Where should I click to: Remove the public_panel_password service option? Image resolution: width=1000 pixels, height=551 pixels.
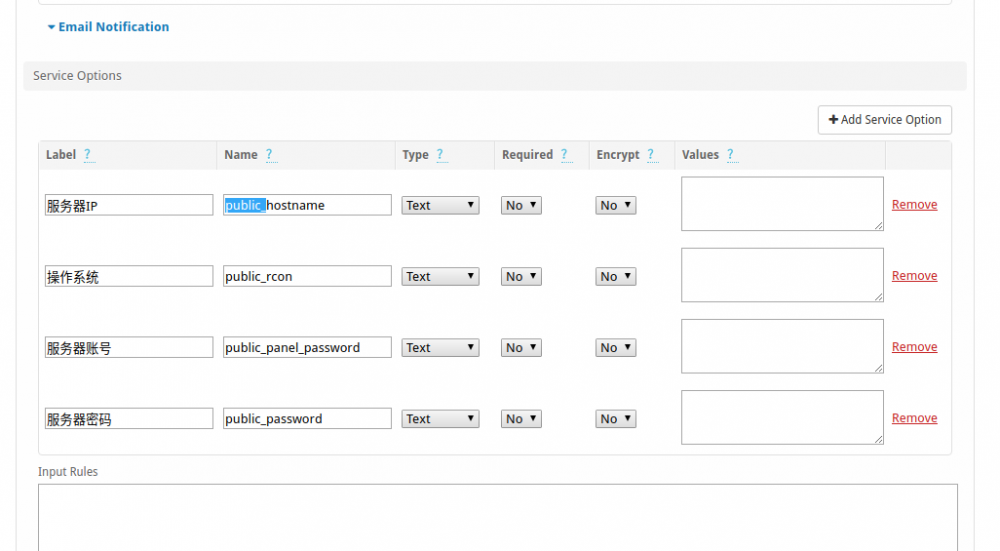(915, 347)
